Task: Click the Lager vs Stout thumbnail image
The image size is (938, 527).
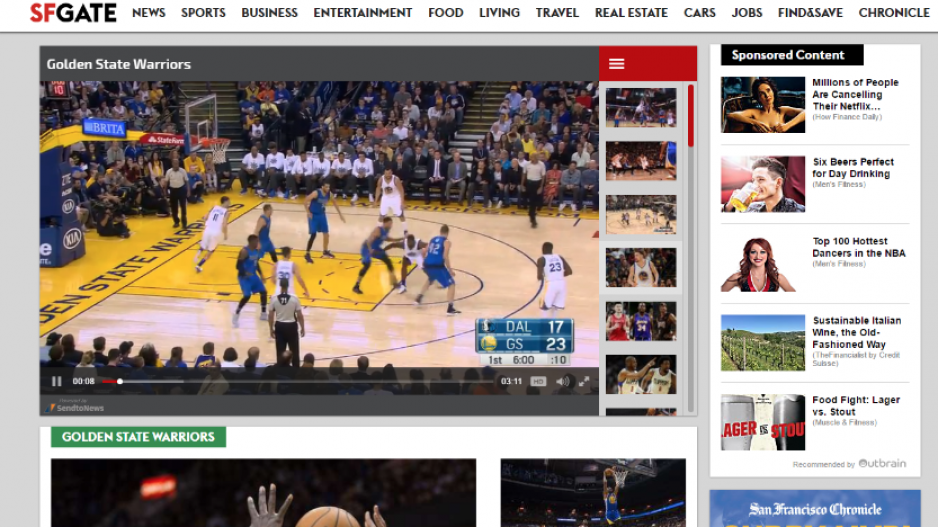Action: [x=763, y=422]
